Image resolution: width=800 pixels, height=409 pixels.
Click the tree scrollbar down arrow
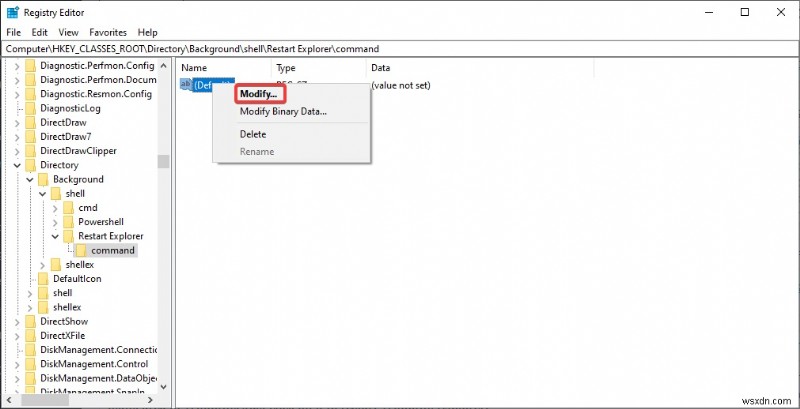click(163, 388)
